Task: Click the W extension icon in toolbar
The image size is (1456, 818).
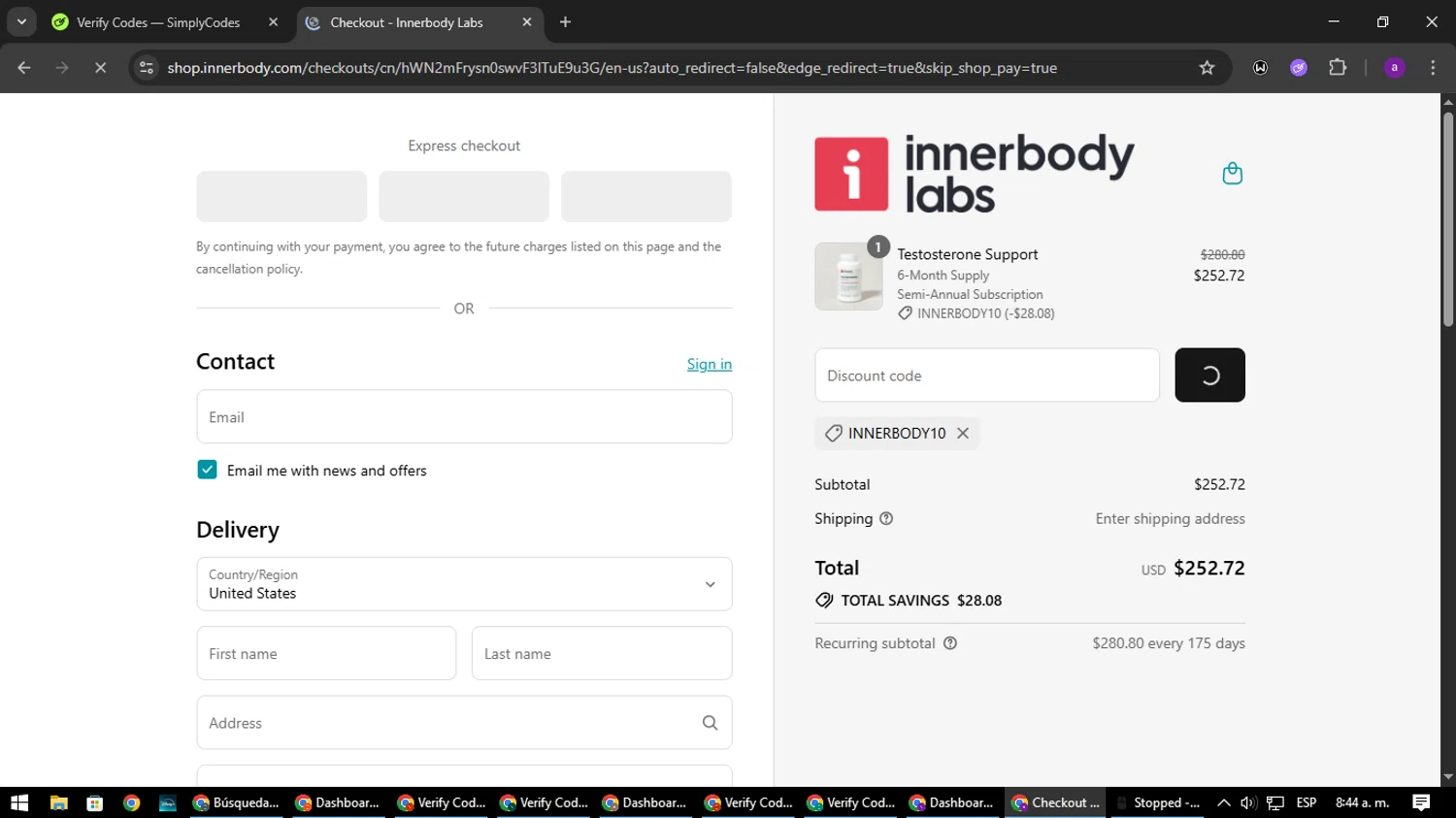Action: 1260,68
